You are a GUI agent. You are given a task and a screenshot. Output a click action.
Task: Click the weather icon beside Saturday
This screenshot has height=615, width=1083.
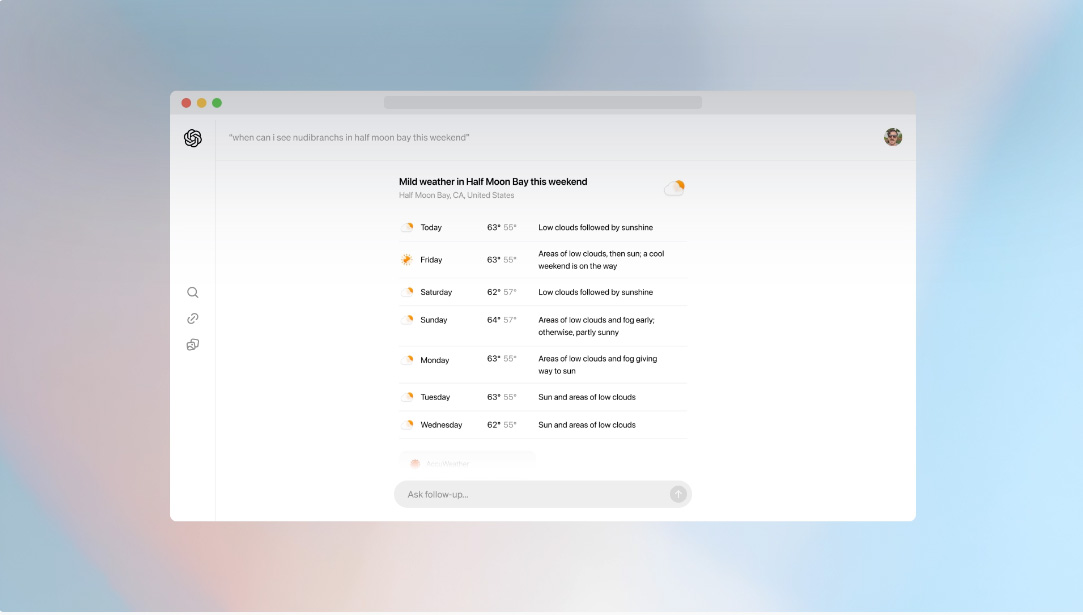pos(407,292)
